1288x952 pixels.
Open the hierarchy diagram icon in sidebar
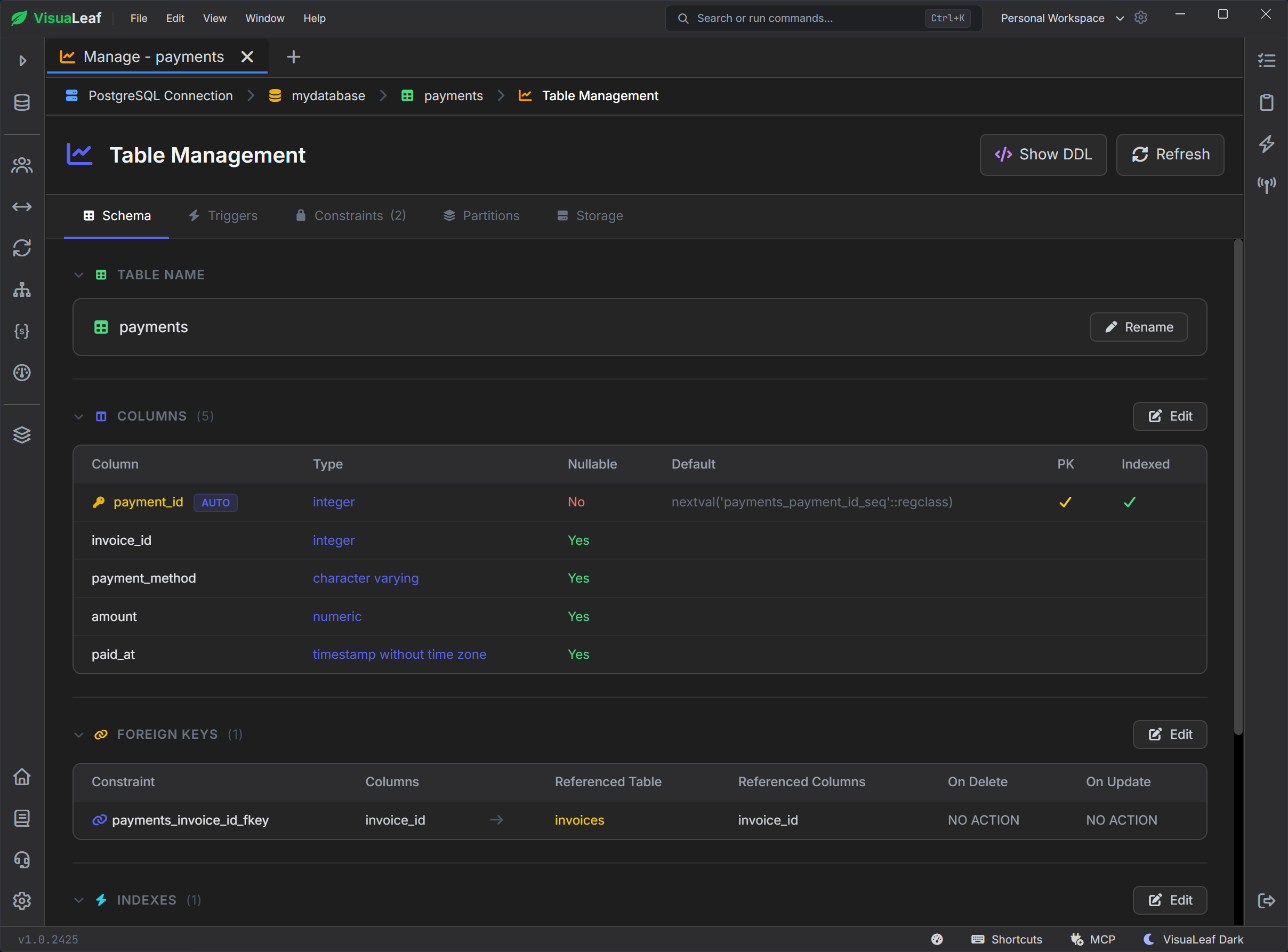click(x=22, y=290)
